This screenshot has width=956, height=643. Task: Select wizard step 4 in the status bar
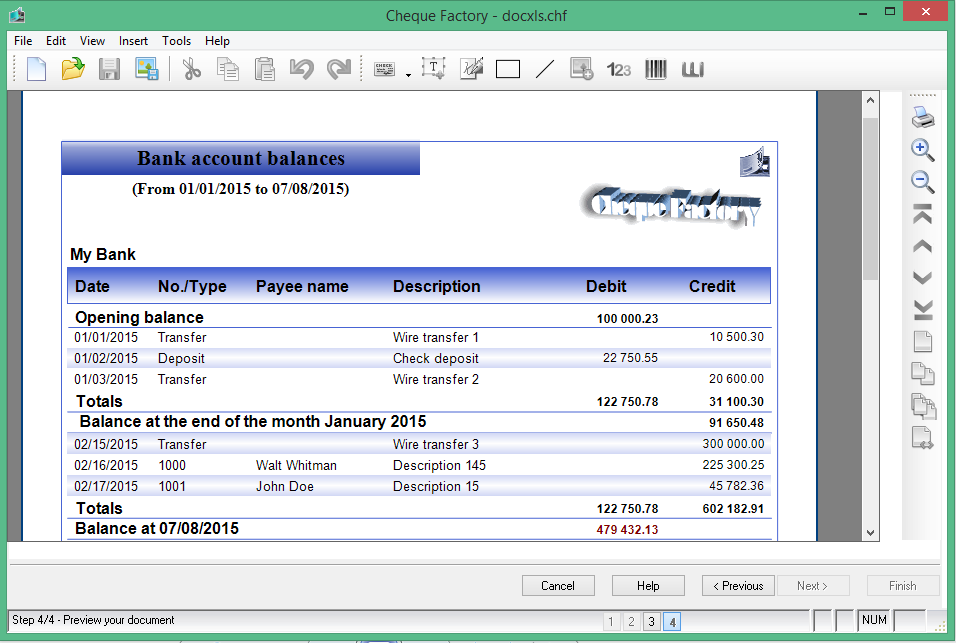pyautogui.click(x=672, y=621)
